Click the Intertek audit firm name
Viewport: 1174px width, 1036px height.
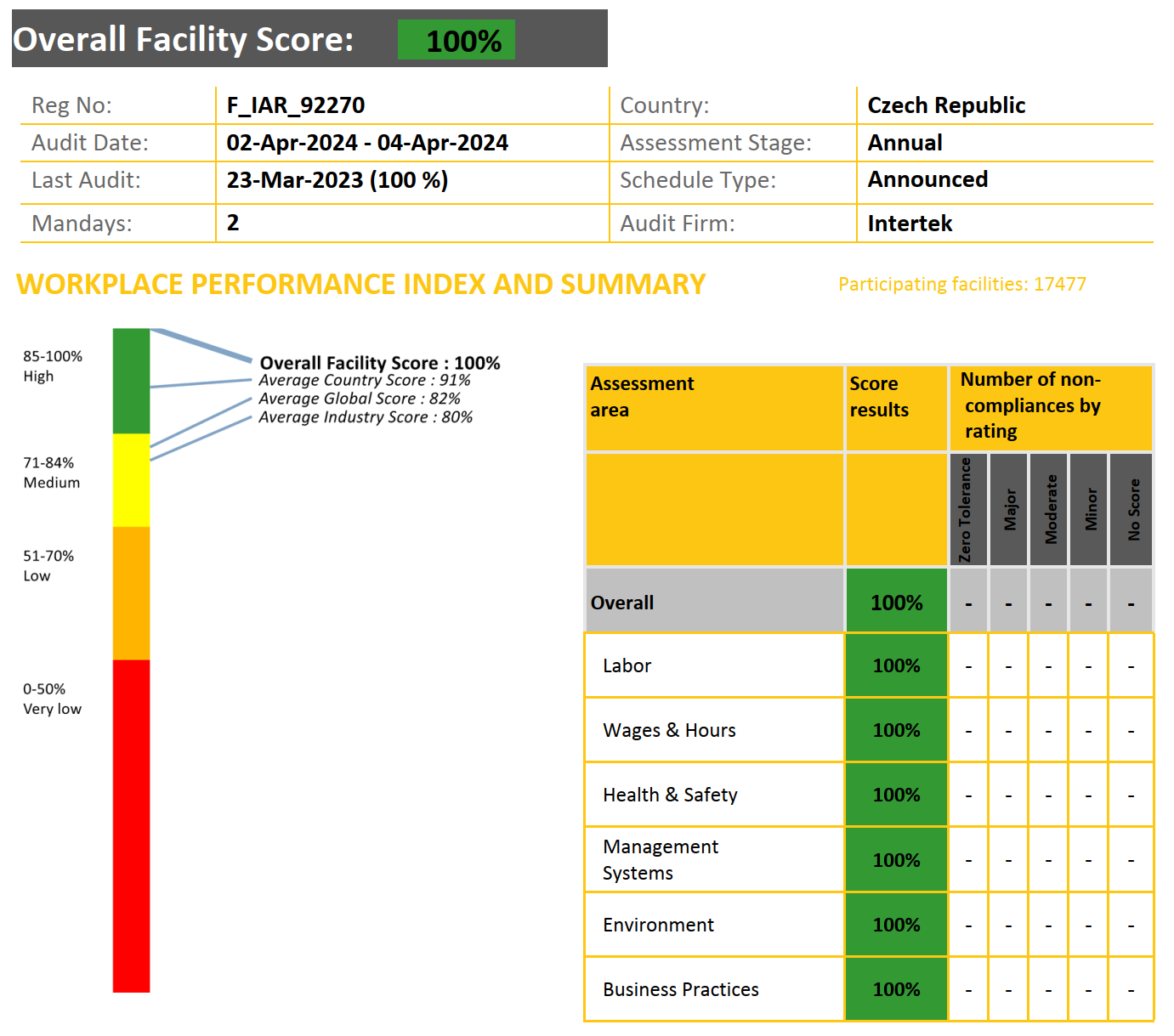[909, 224]
